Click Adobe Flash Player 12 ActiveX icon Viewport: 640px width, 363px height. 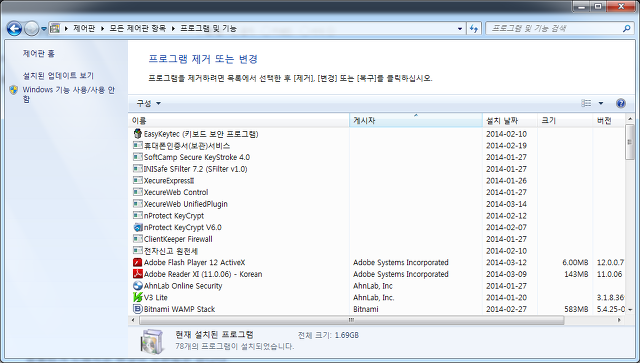pyautogui.click(x=138, y=262)
